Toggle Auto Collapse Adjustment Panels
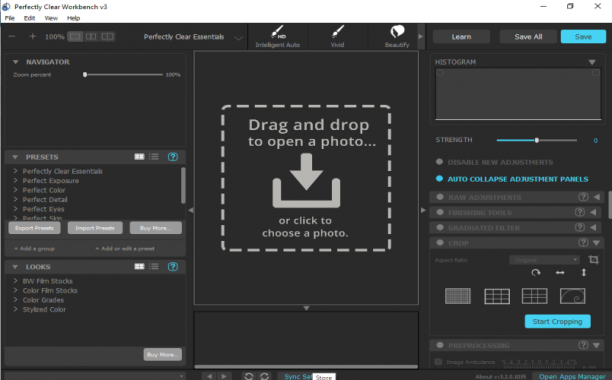This screenshot has width=612, height=380. coord(439,179)
